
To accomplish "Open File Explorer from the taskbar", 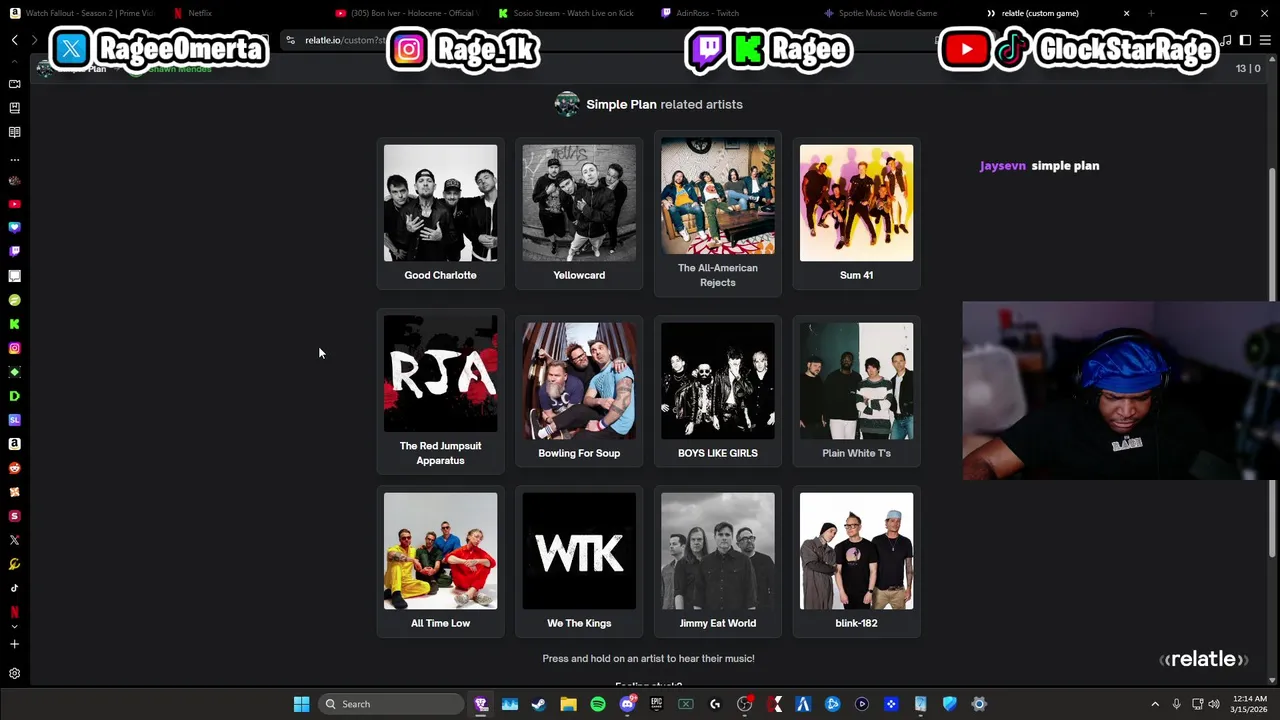I will click(568, 704).
